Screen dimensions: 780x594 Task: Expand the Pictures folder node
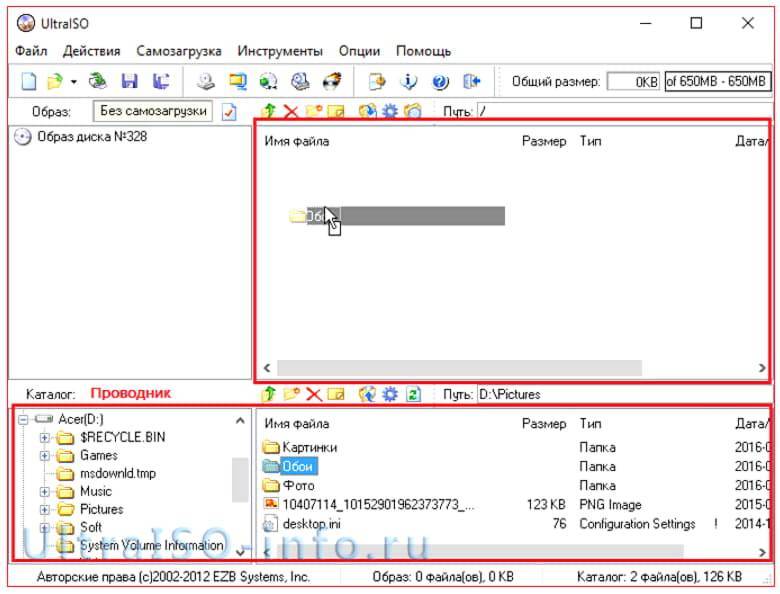coord(45,510)
